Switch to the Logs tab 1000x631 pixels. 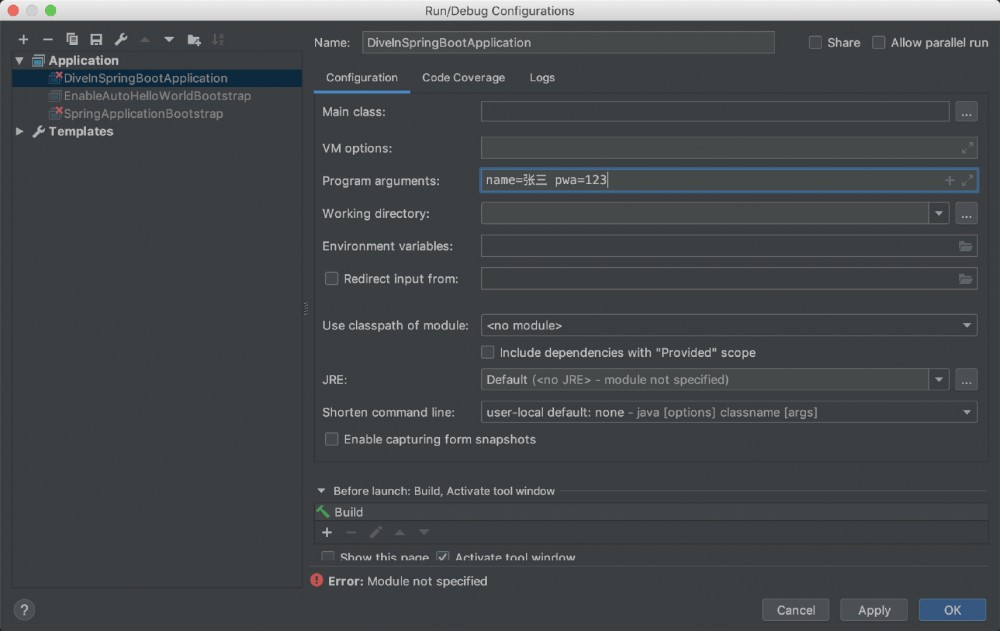542,77
